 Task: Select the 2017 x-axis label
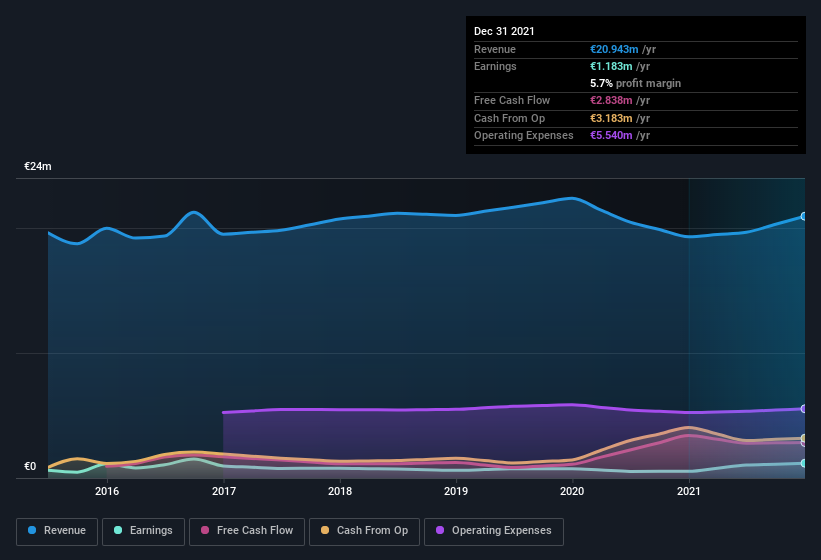[x=224, y=491]
